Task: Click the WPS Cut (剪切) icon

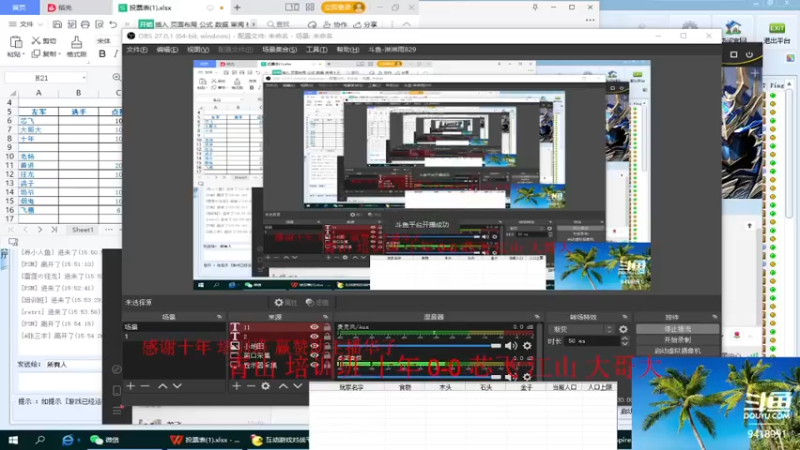Action: tap(36, 40)
